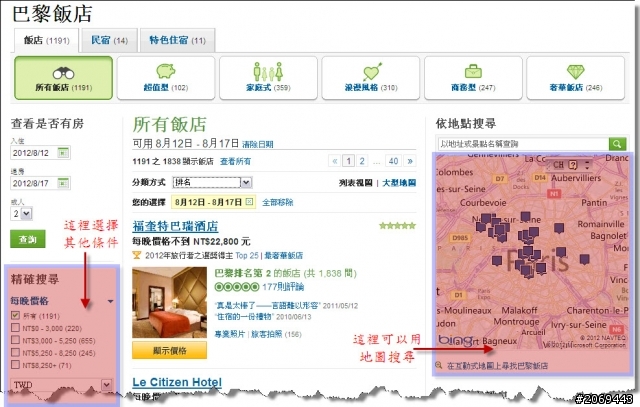Open the 177則評論 reviews link
The height and width of the screenshot is (407, 640).
[283, 287]
